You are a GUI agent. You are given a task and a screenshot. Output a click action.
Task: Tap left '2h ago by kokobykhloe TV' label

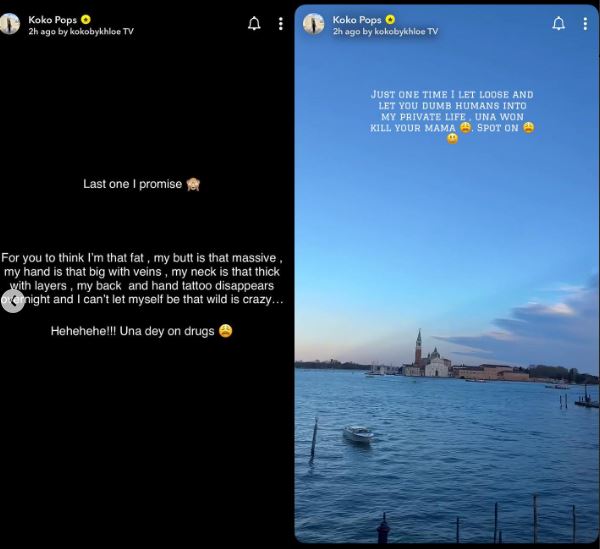coord(81,31)
